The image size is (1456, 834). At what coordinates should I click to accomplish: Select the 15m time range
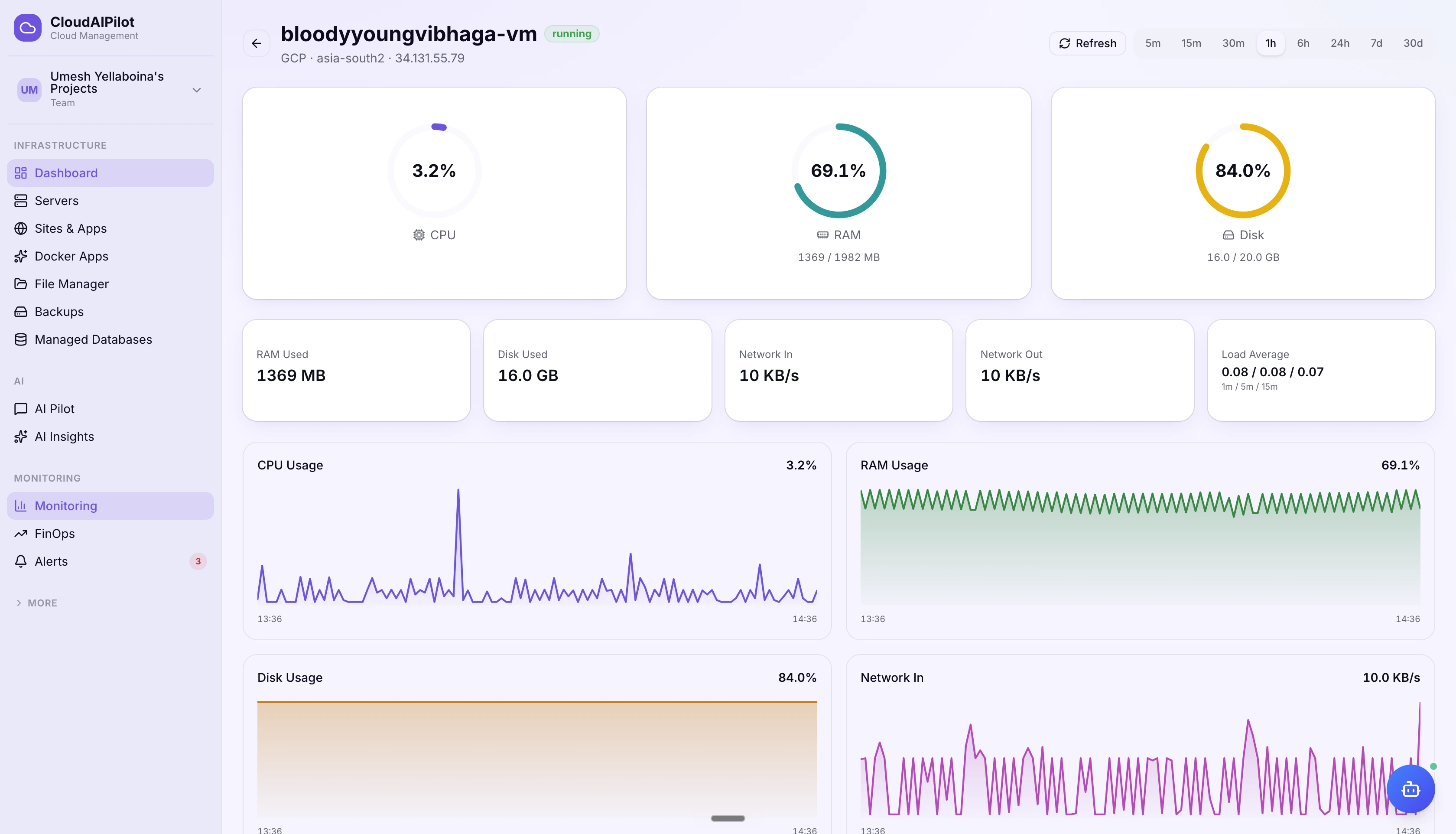click(1191, 43)
